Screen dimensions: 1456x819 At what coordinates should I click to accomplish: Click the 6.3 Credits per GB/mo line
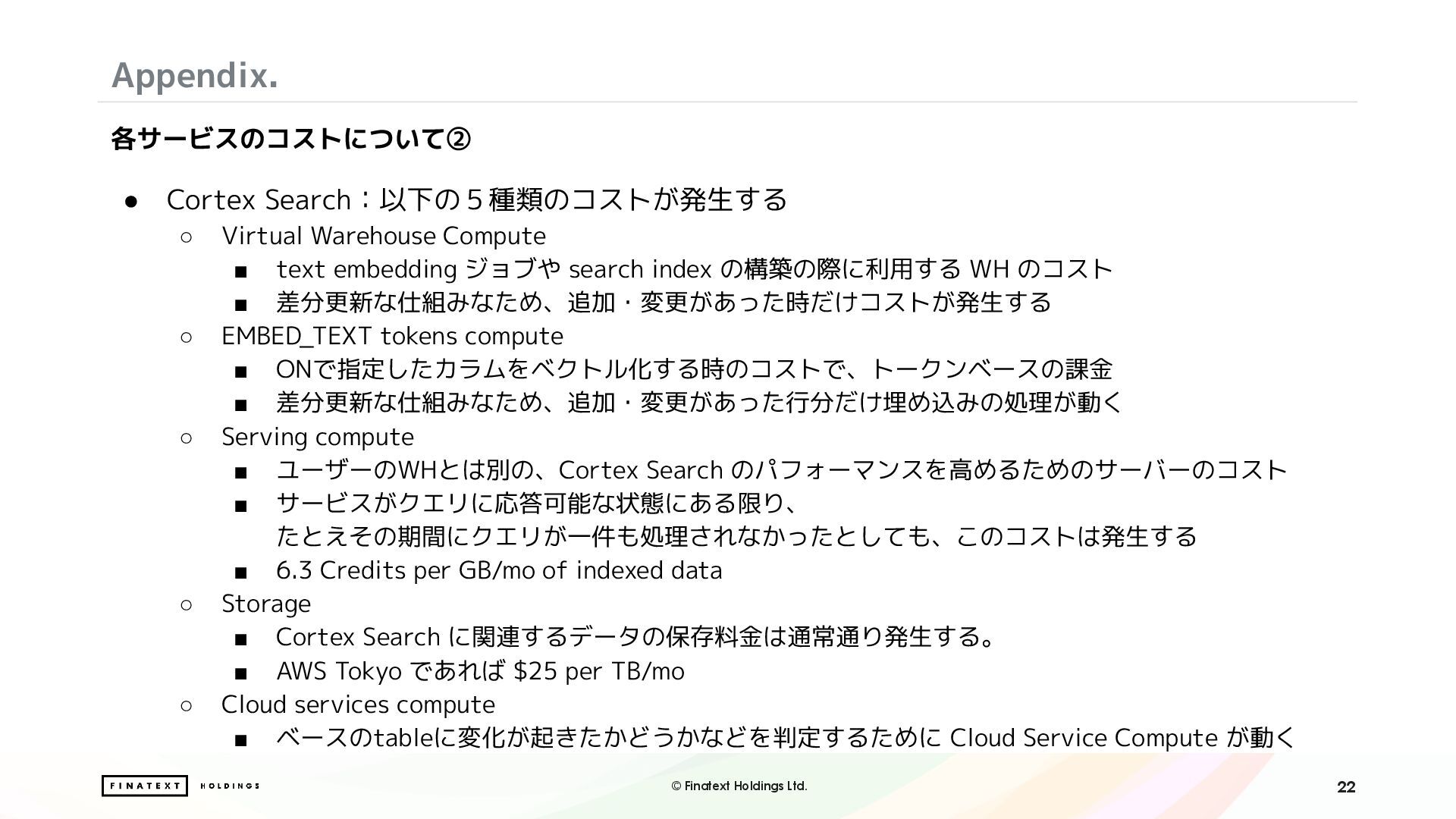click(499, 570)
